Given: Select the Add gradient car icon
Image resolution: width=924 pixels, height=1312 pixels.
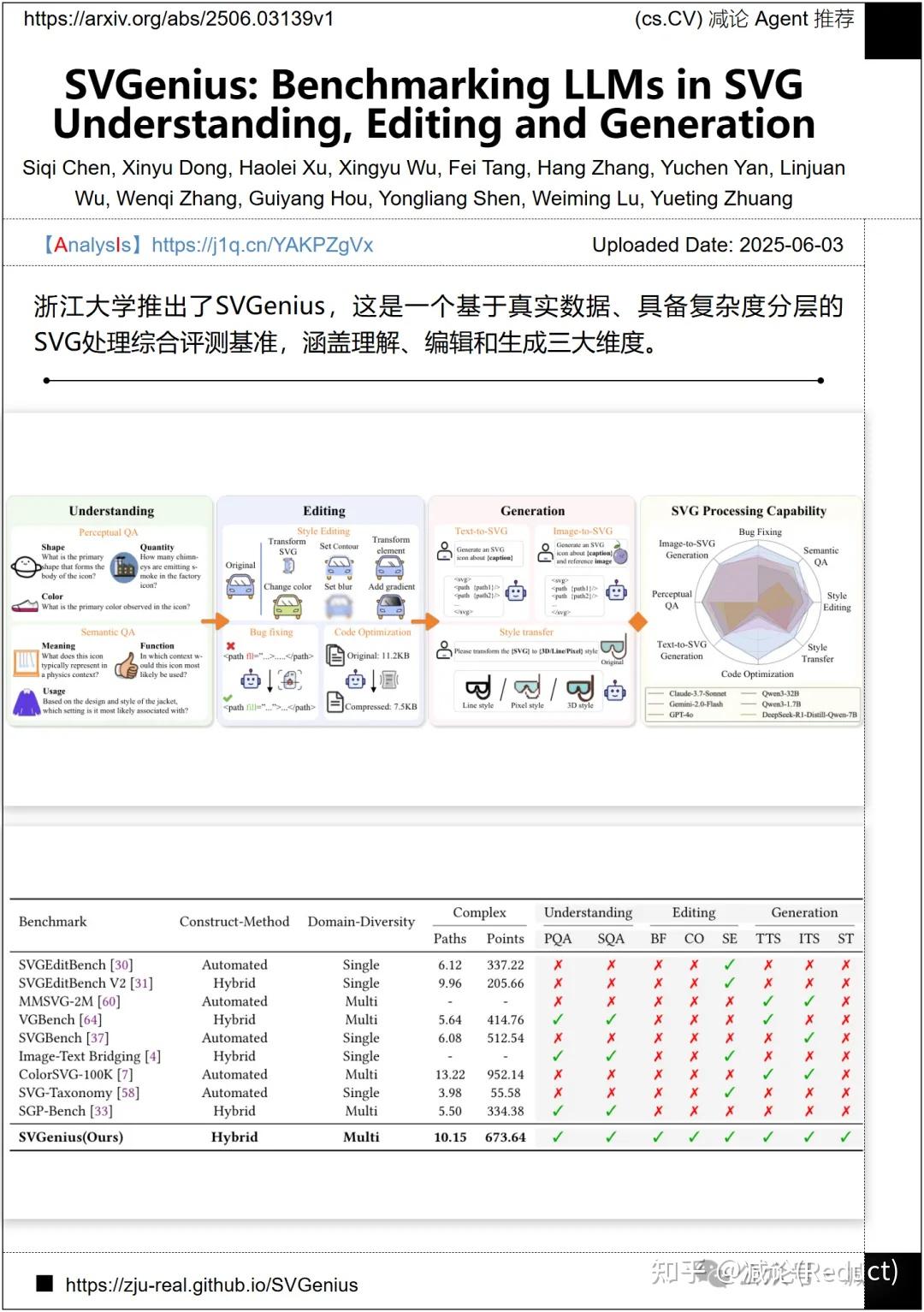Looking at the screenshot, I should click(391, 605).
